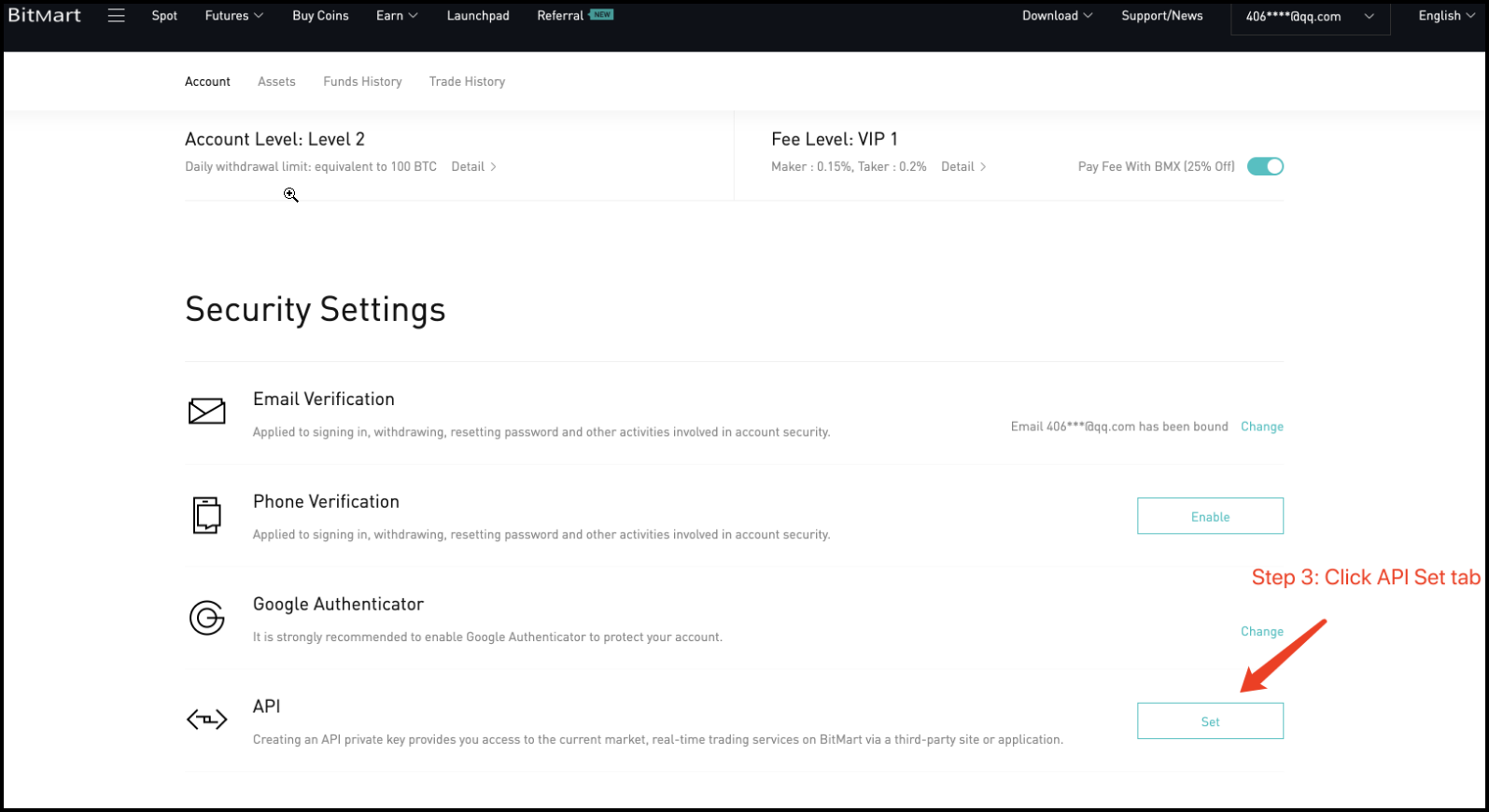Click the Phone Verification device icon

206,515
